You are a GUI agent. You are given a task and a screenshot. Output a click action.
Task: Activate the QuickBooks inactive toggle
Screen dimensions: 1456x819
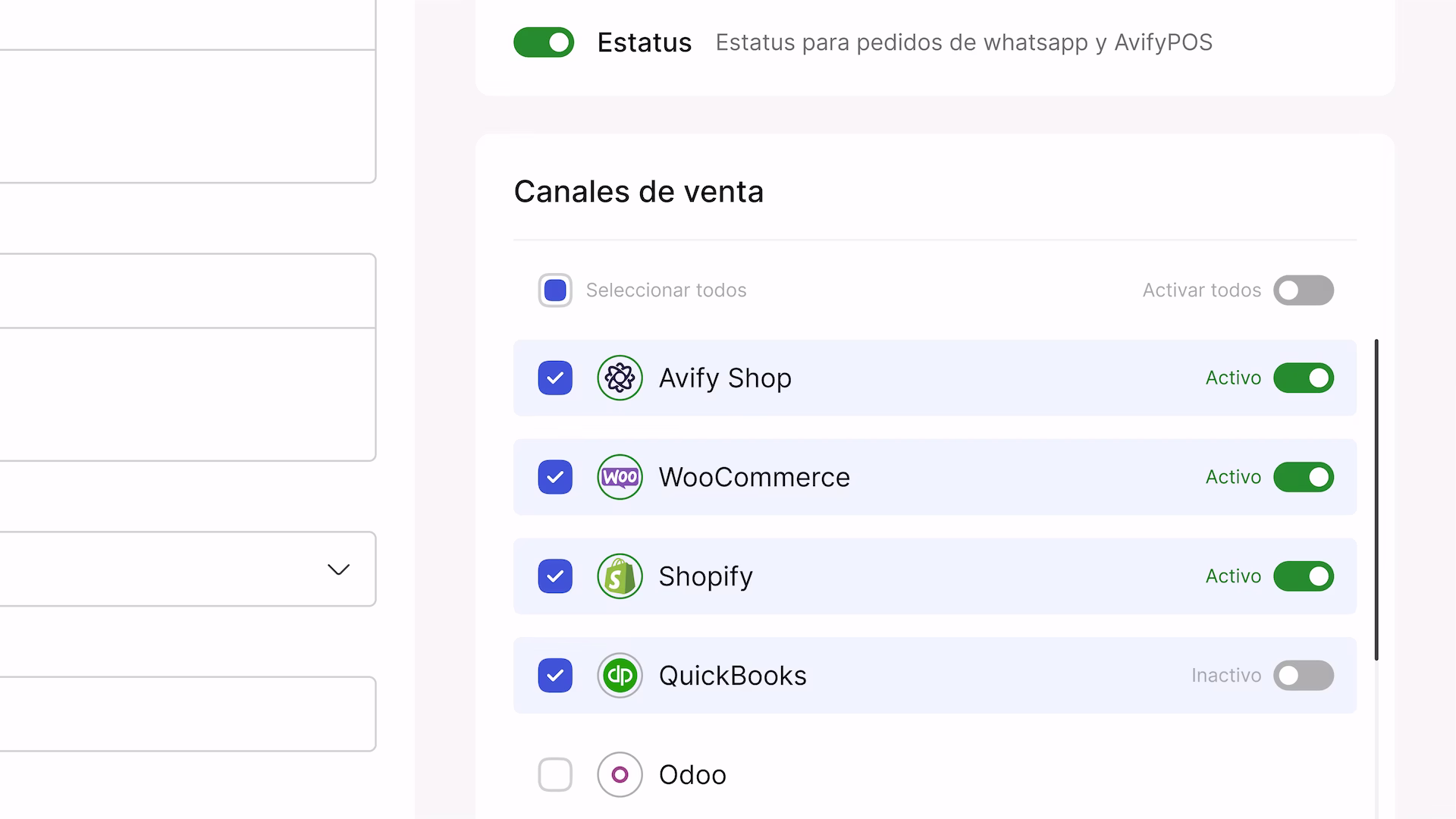click(x=1303, y=675)
